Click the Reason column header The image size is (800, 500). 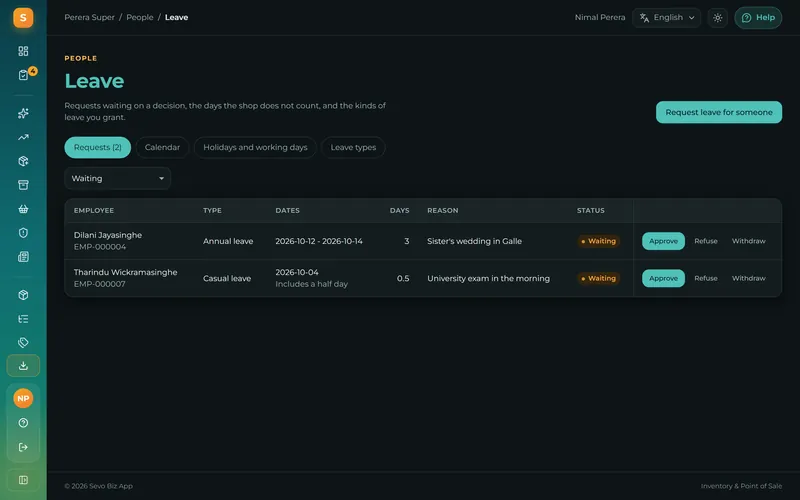(x=442, y=210)
